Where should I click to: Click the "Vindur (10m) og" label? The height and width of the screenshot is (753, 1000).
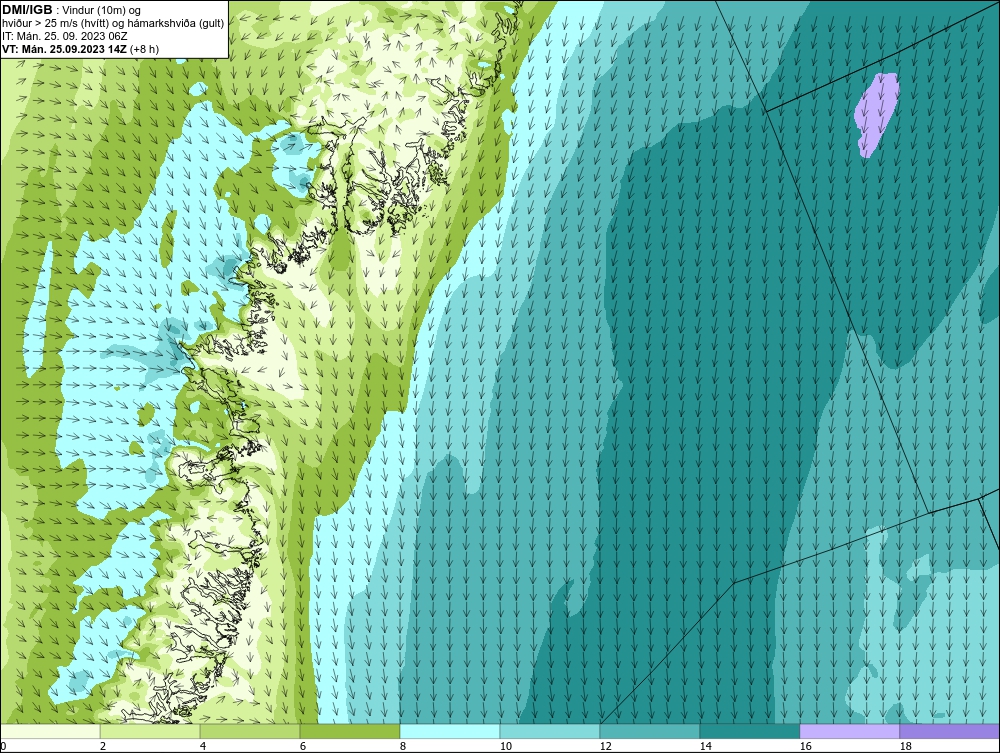pyautogui.click(x=101, y=11)
